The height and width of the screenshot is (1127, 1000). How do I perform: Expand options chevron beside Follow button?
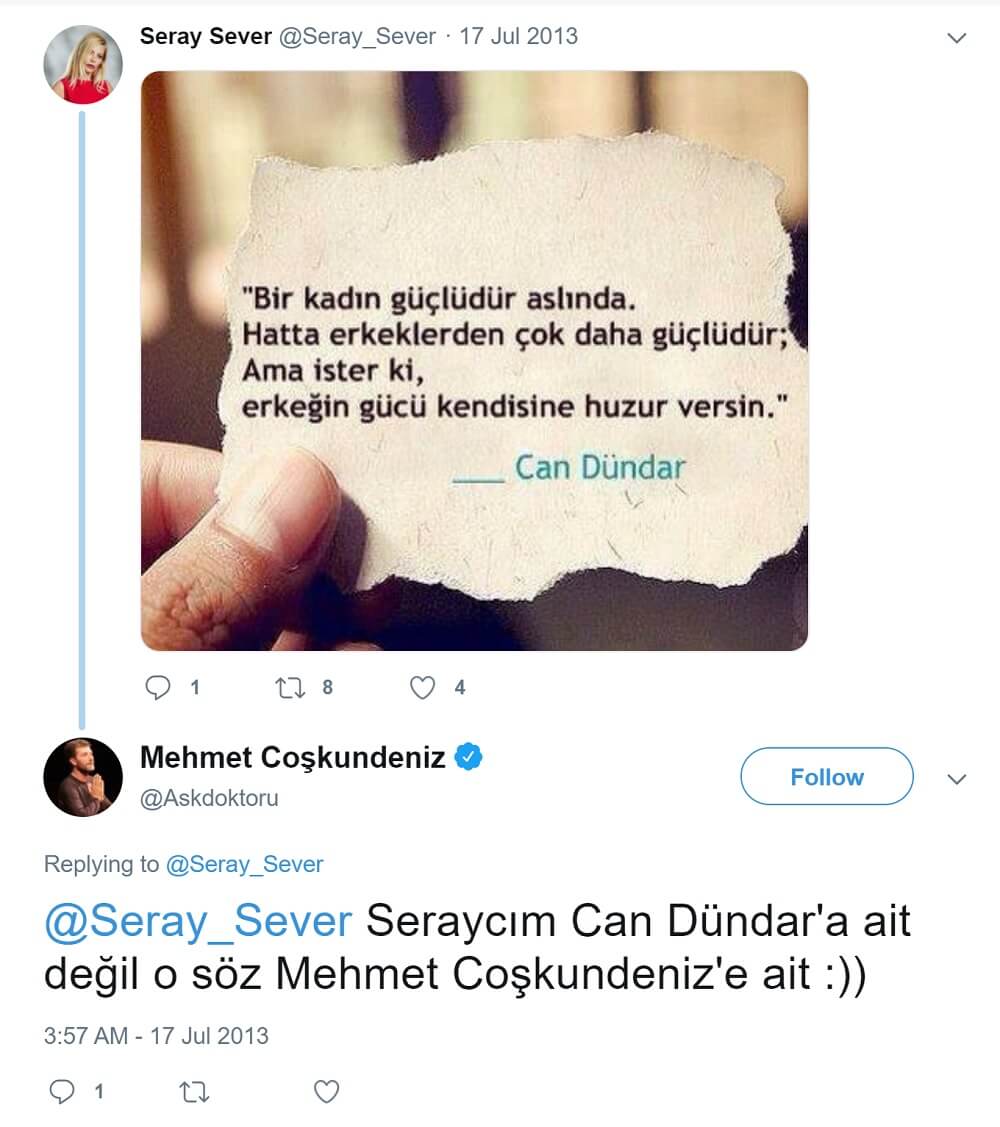click(x=956, y=779)
